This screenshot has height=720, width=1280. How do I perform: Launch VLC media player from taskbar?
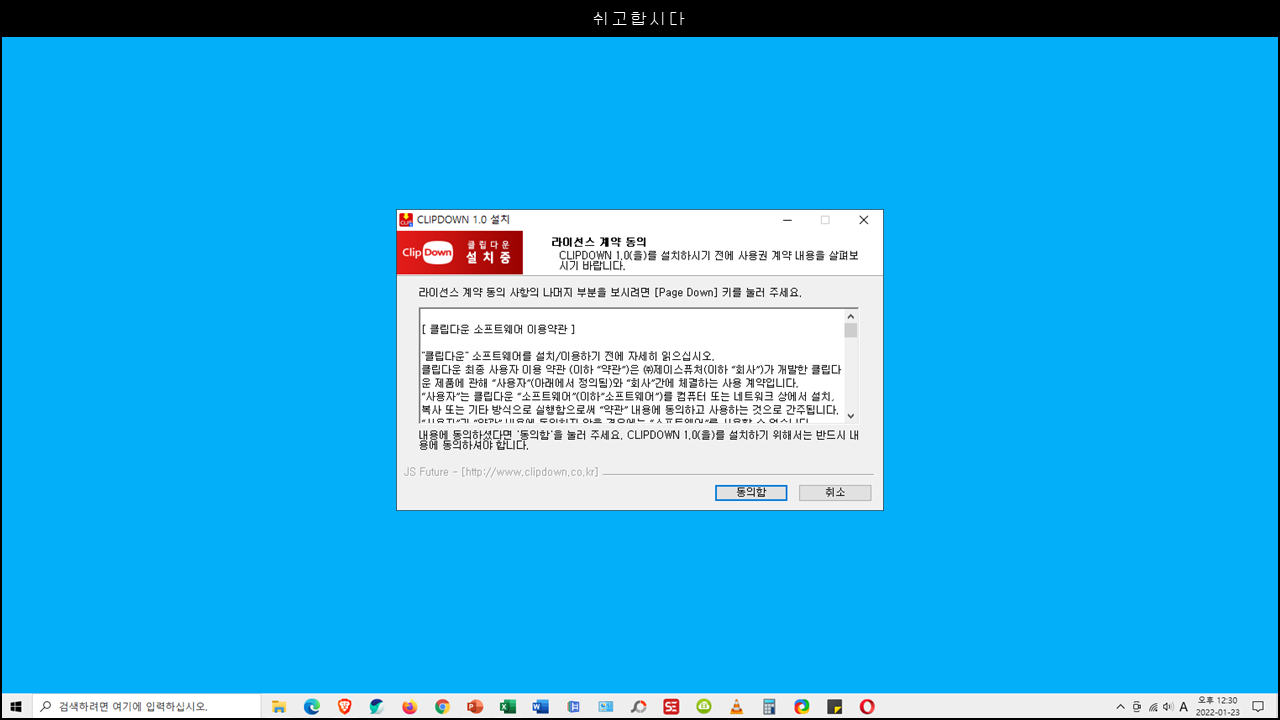coord(736,706)
